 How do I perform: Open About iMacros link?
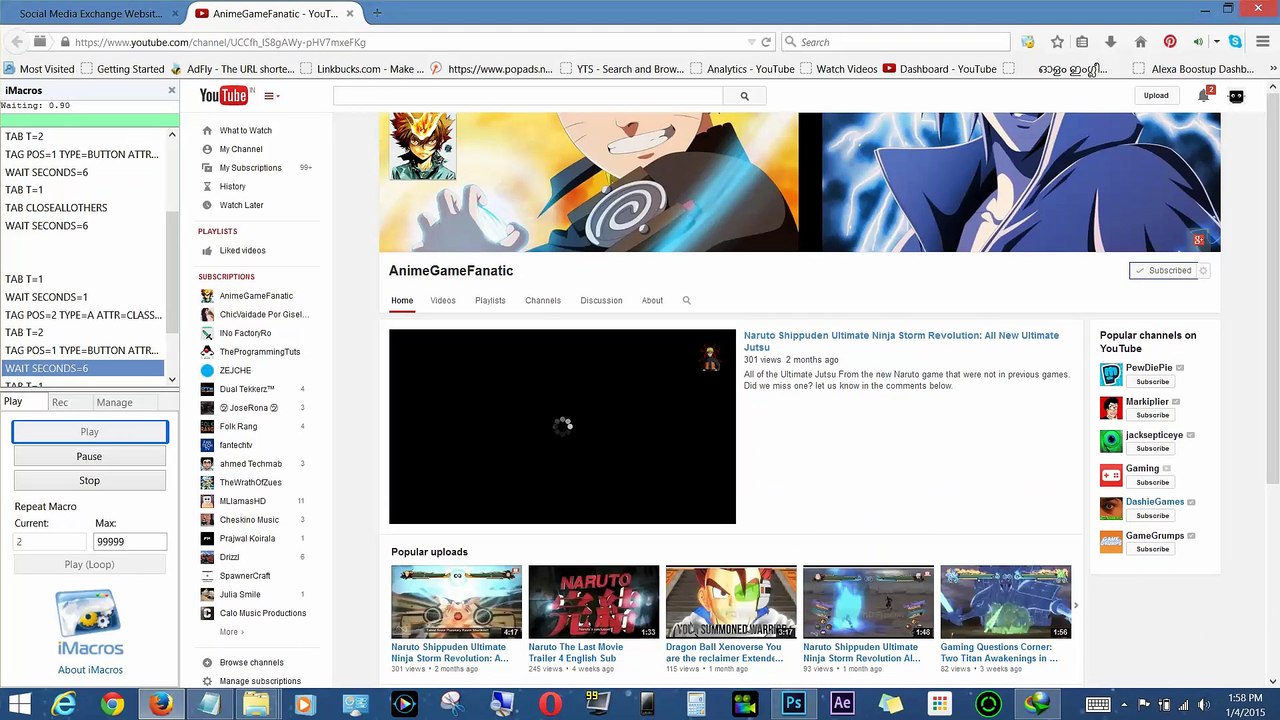(x=90, y=670)
